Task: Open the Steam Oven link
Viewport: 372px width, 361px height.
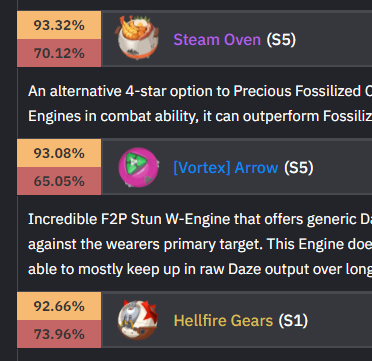Action: 217,40
